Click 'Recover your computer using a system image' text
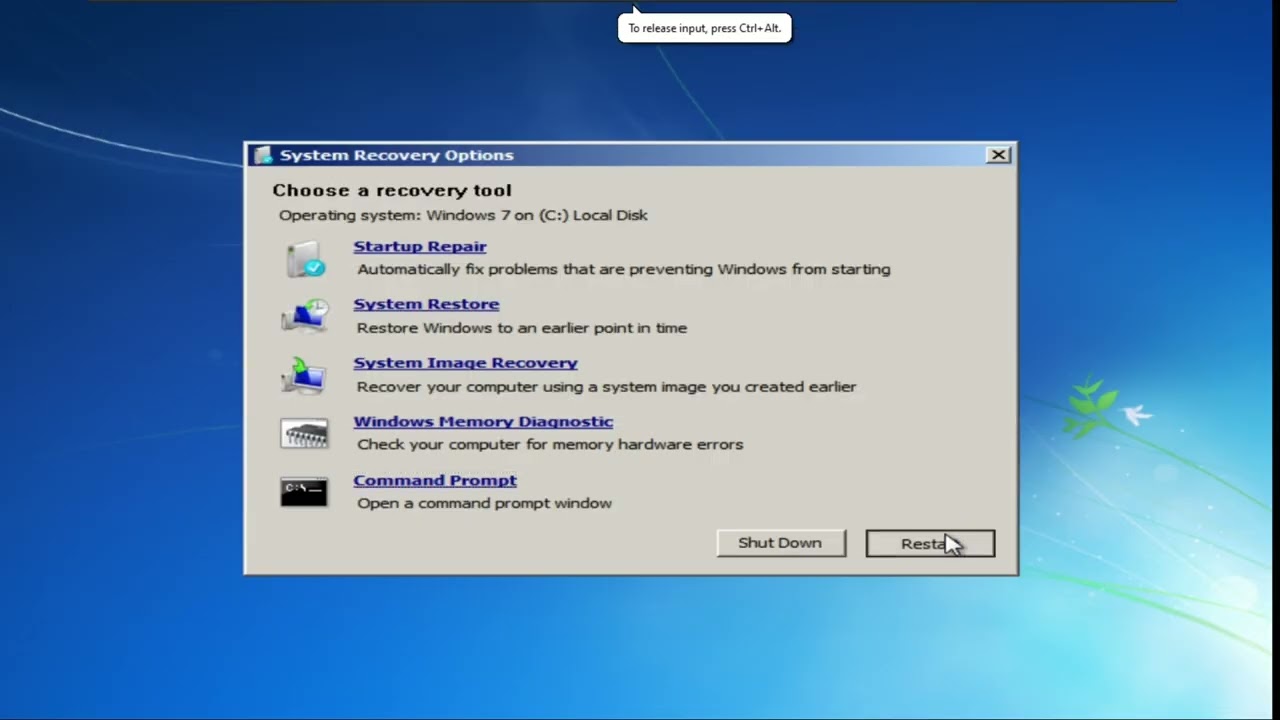Image resolution: width=1280 pixels, height=720 pixels. point(607,386)
